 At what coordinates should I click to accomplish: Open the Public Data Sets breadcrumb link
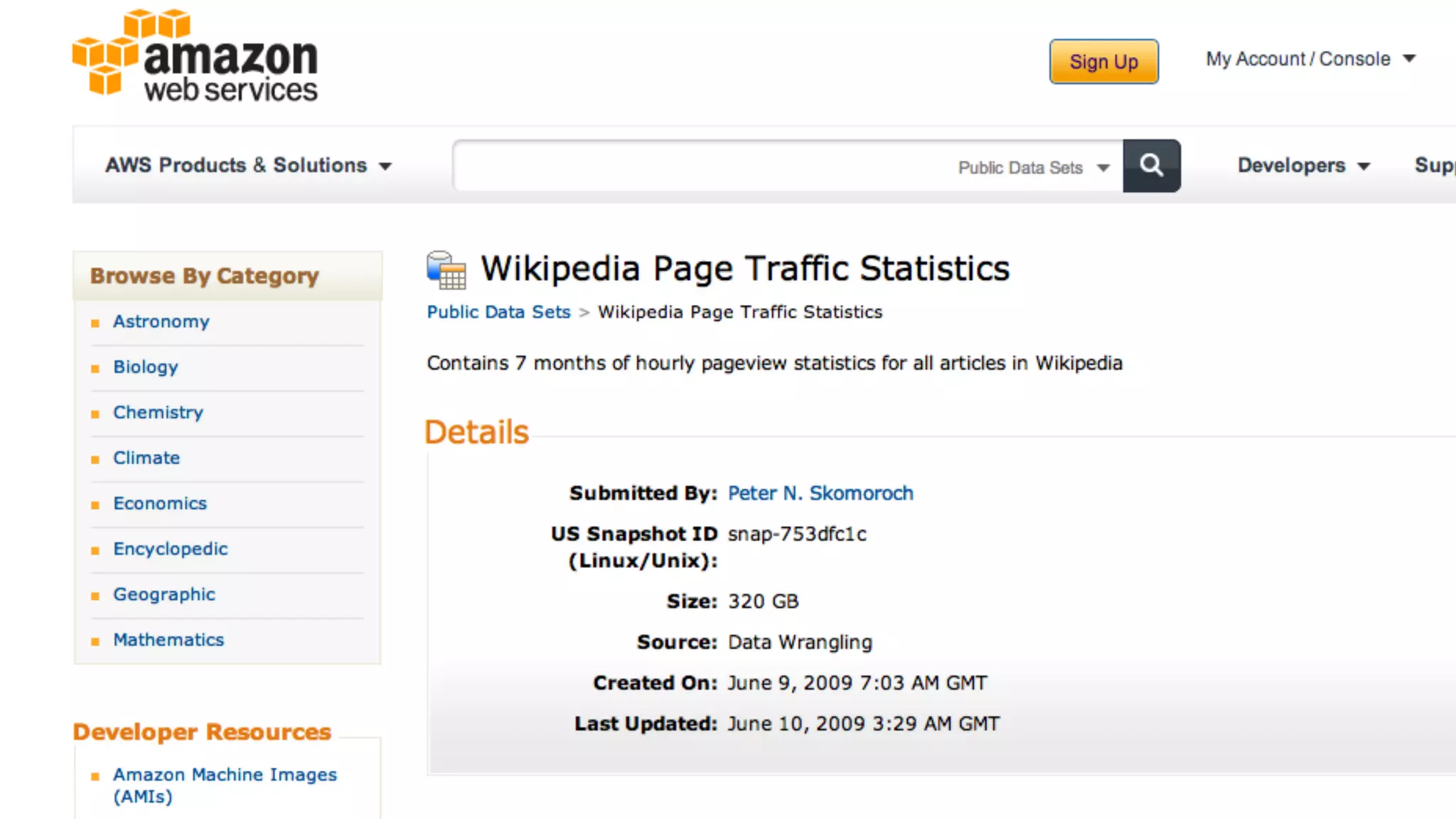point(498,312)
